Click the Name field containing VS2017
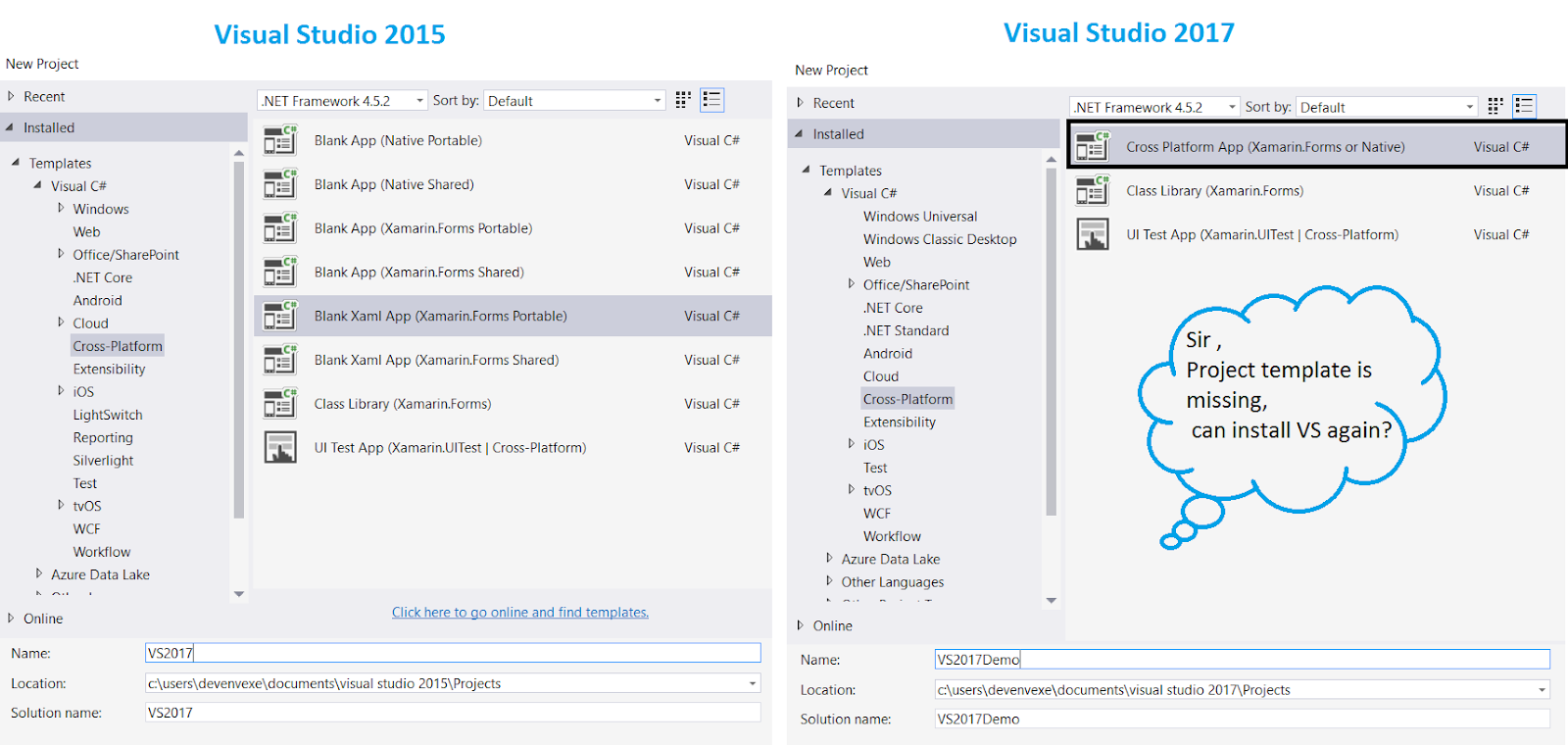The image size is (1568, 745). [453, 653]
